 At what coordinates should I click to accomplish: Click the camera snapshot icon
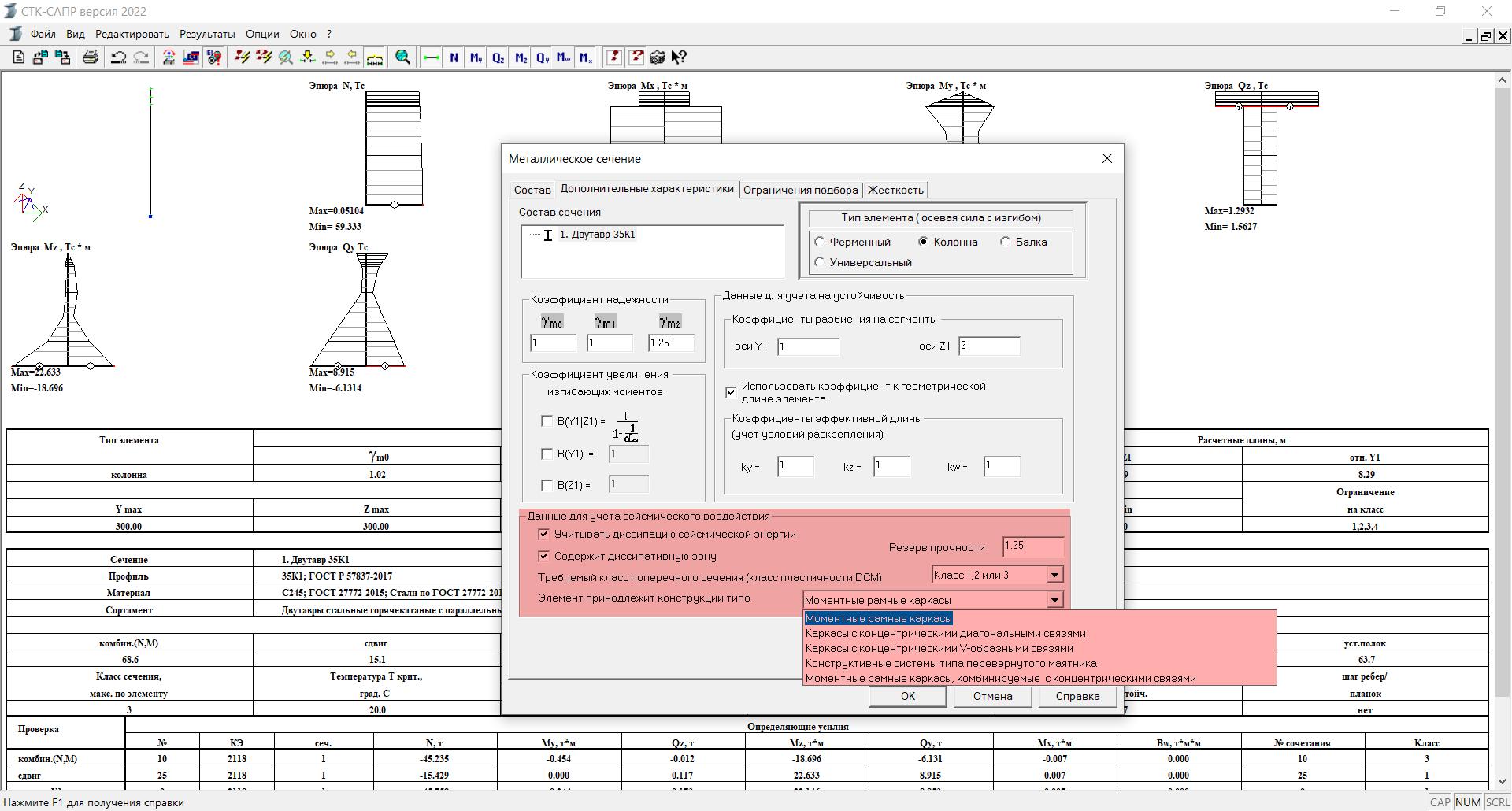(658, 57)
